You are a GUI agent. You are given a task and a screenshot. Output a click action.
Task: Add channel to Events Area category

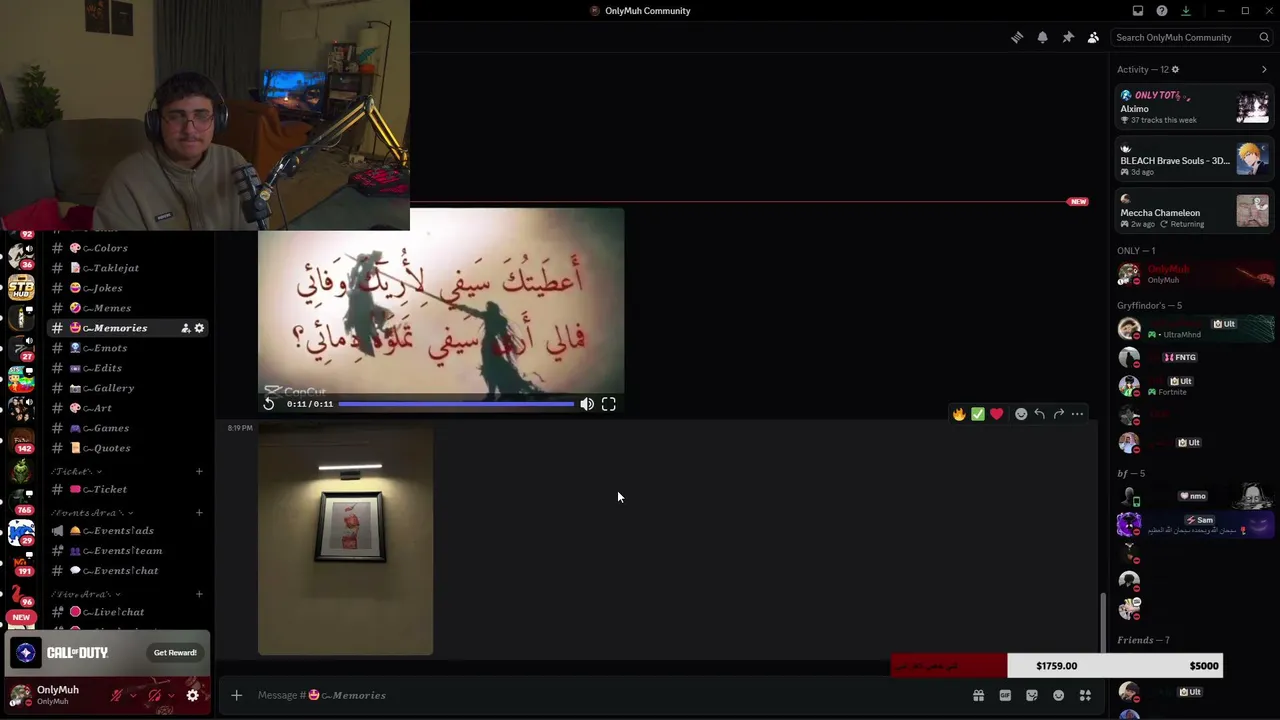click(199, 513)
